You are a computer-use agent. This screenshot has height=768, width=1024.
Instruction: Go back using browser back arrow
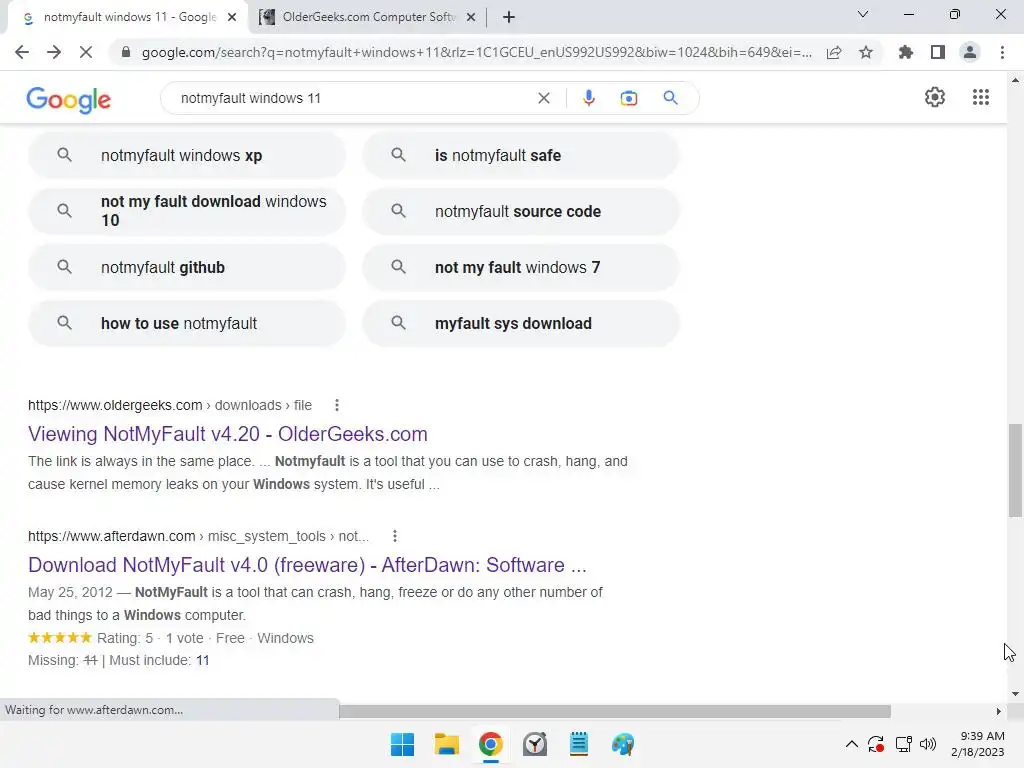(22, 52)
